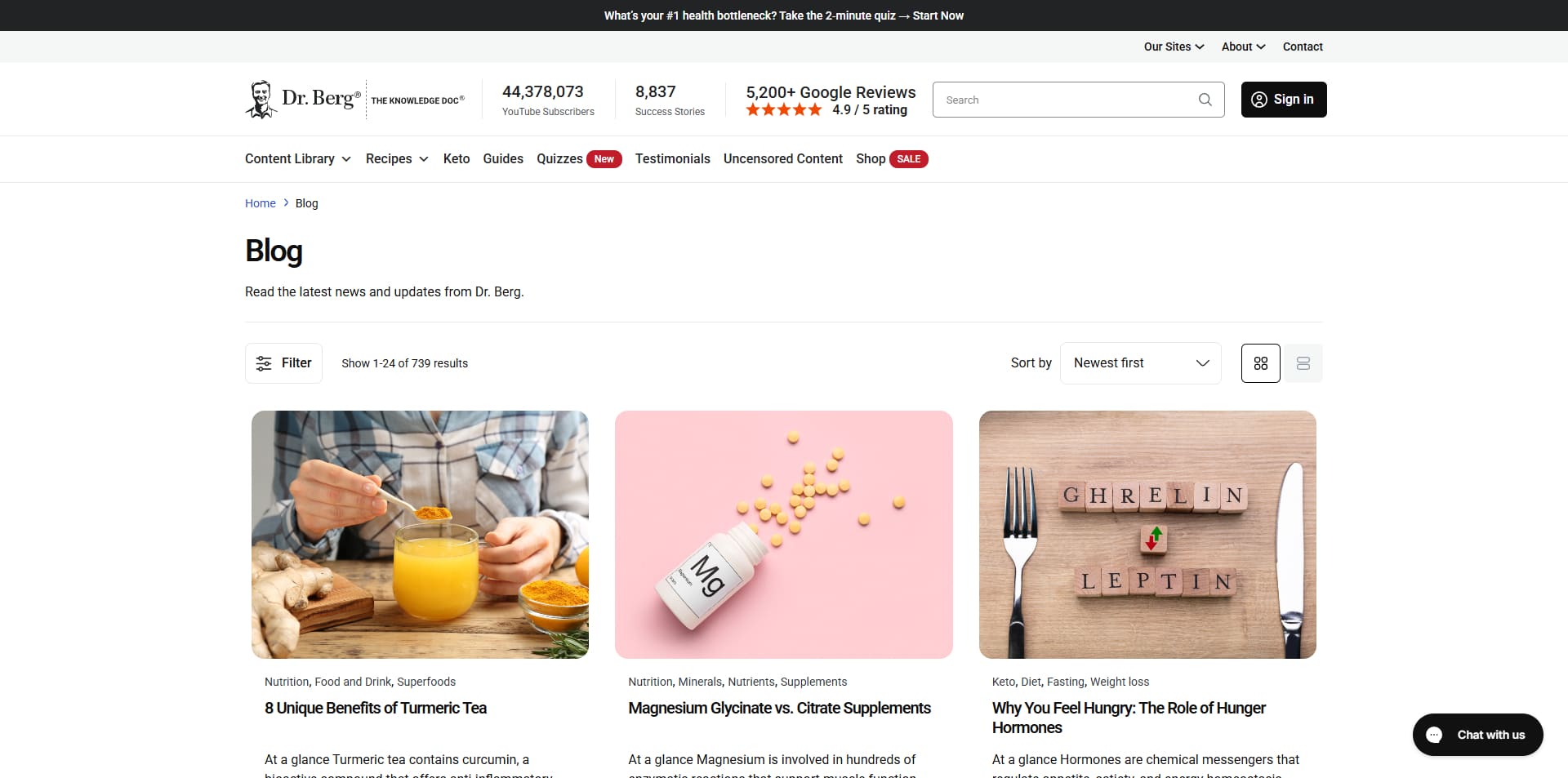
Task: Click the five-star Google rating
Action: (784, 110)
